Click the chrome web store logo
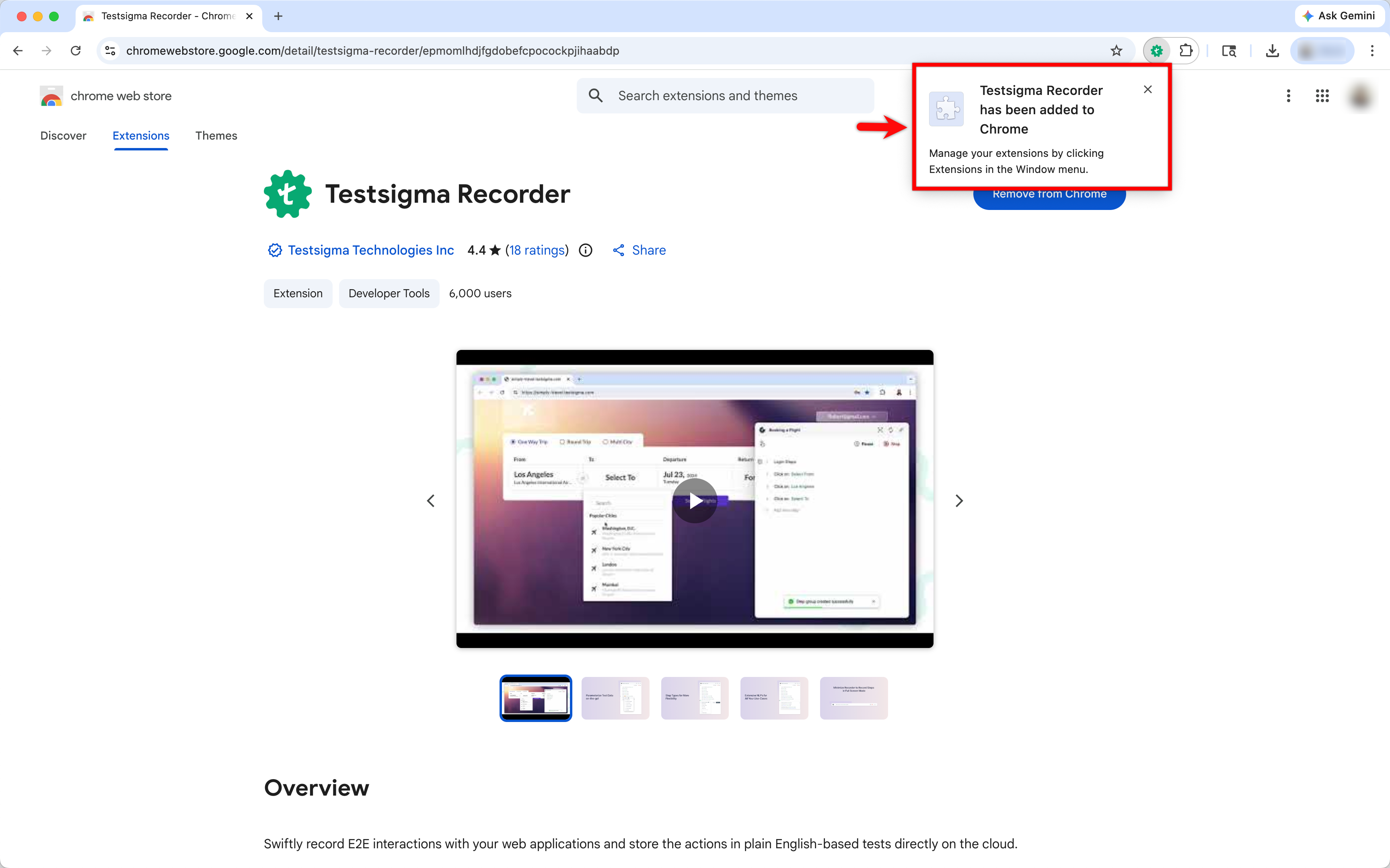Screen dimensions: 1390x868 tap(106, 96)
